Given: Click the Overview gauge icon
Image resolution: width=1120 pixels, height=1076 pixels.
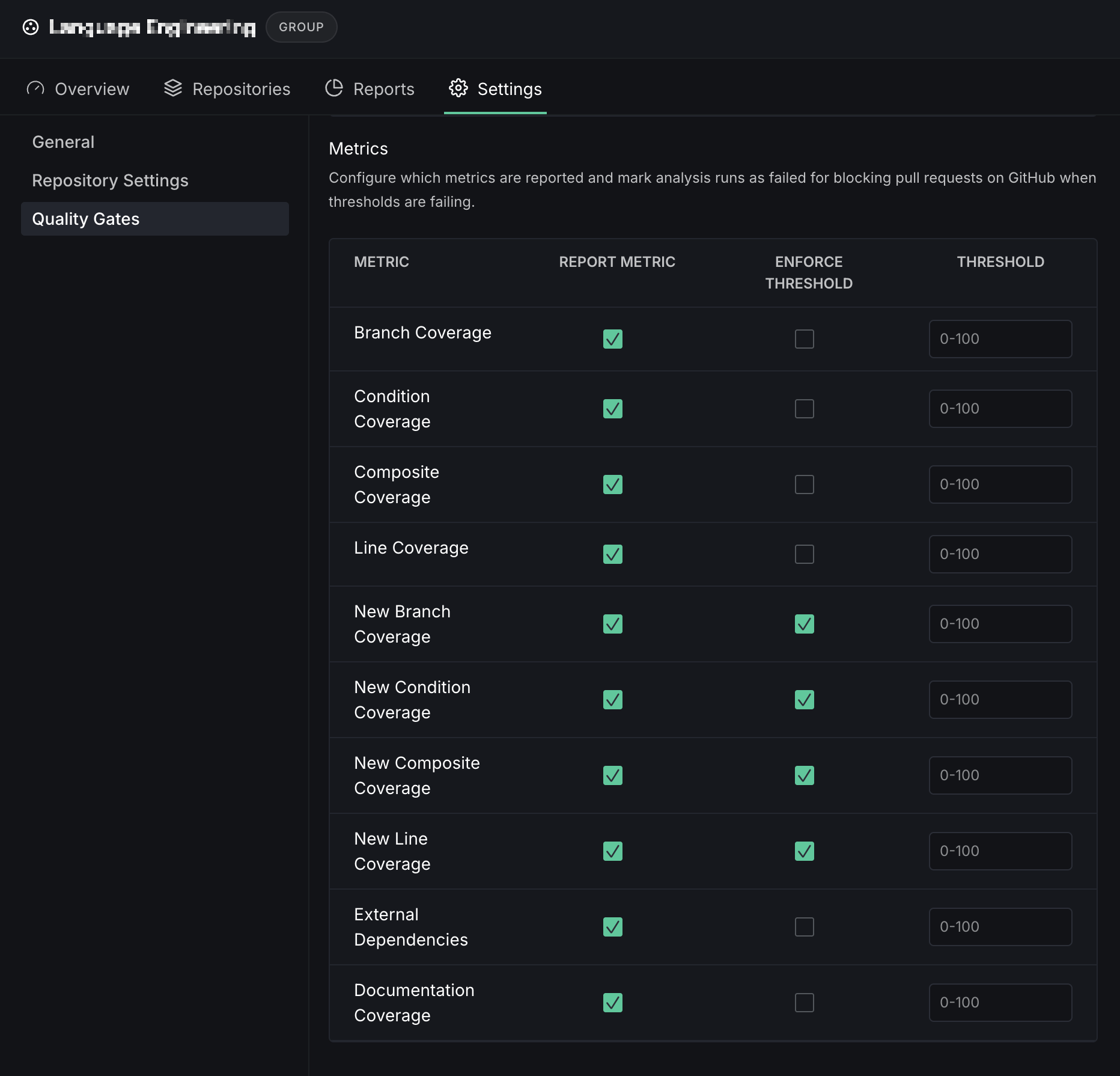Looking at the screenshot, I should 35,88.
